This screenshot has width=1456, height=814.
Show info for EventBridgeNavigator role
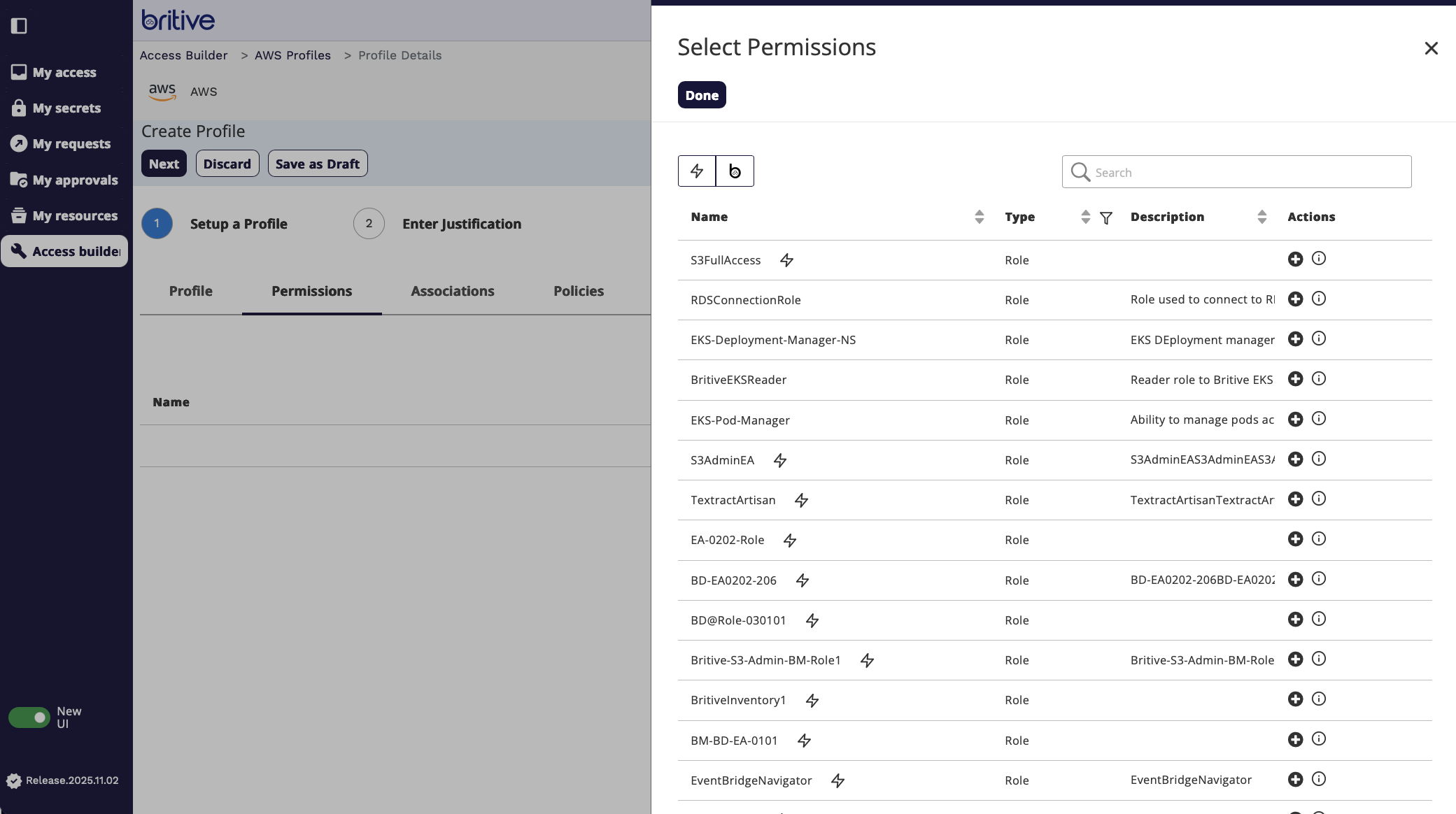tap(1318, 779)
